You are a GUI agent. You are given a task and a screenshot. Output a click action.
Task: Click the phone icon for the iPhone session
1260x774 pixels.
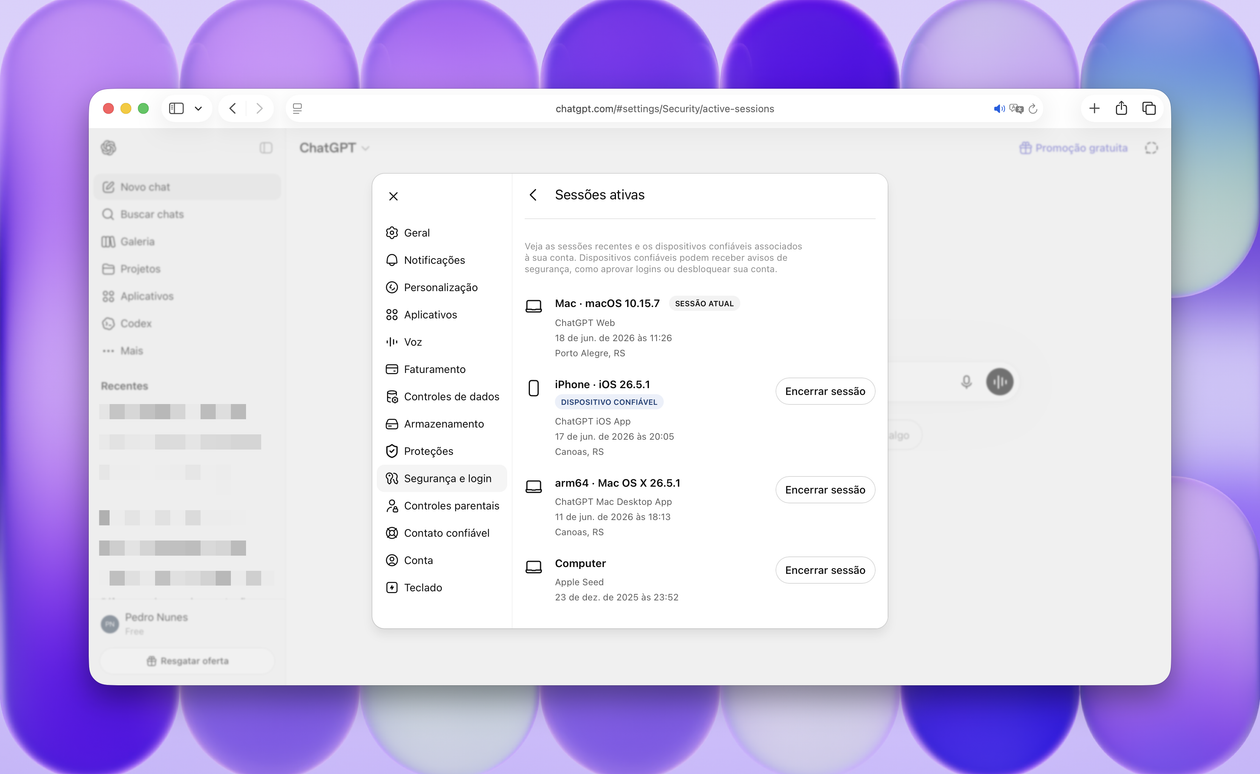534,388
